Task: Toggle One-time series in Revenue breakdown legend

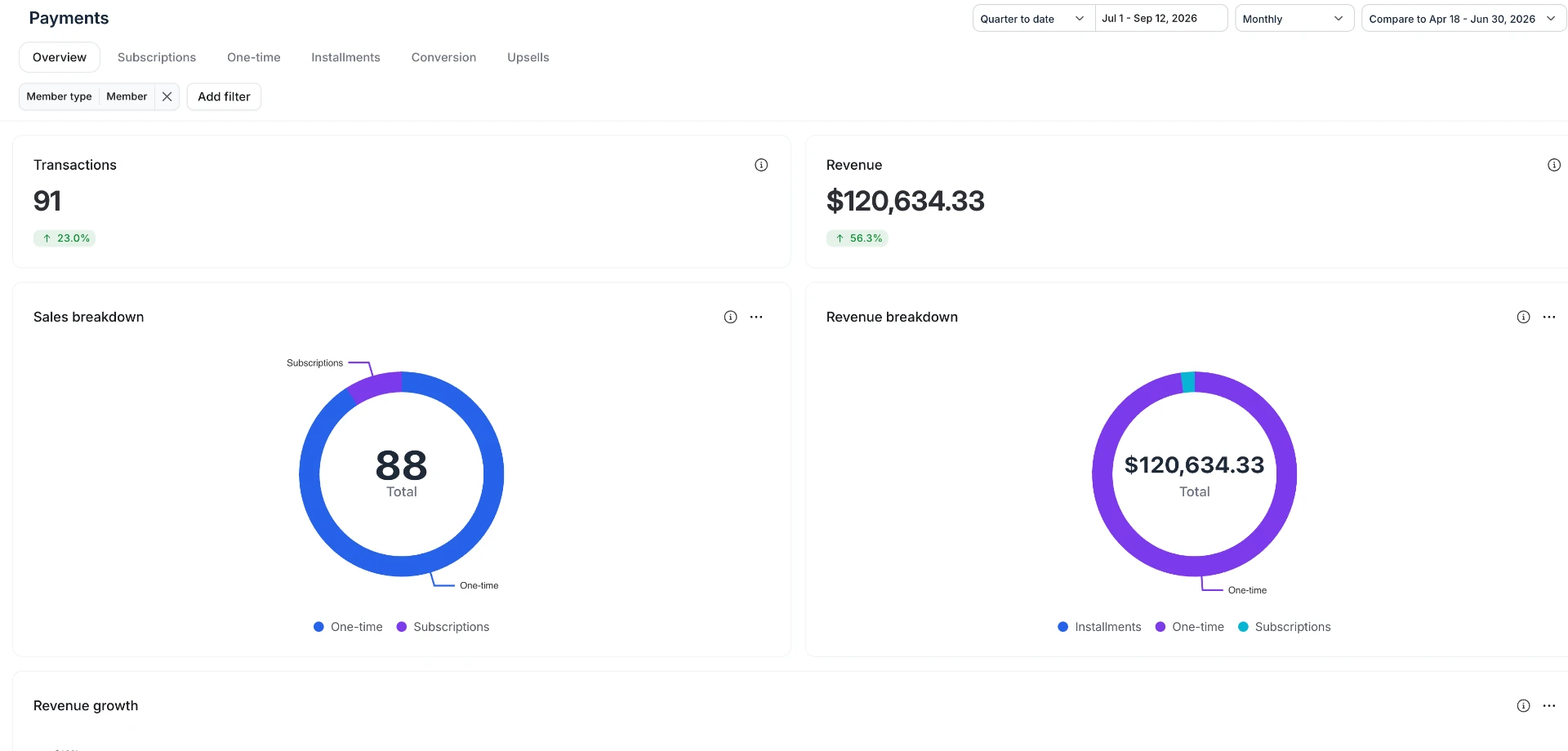Action: click(x=1190, y=627)
